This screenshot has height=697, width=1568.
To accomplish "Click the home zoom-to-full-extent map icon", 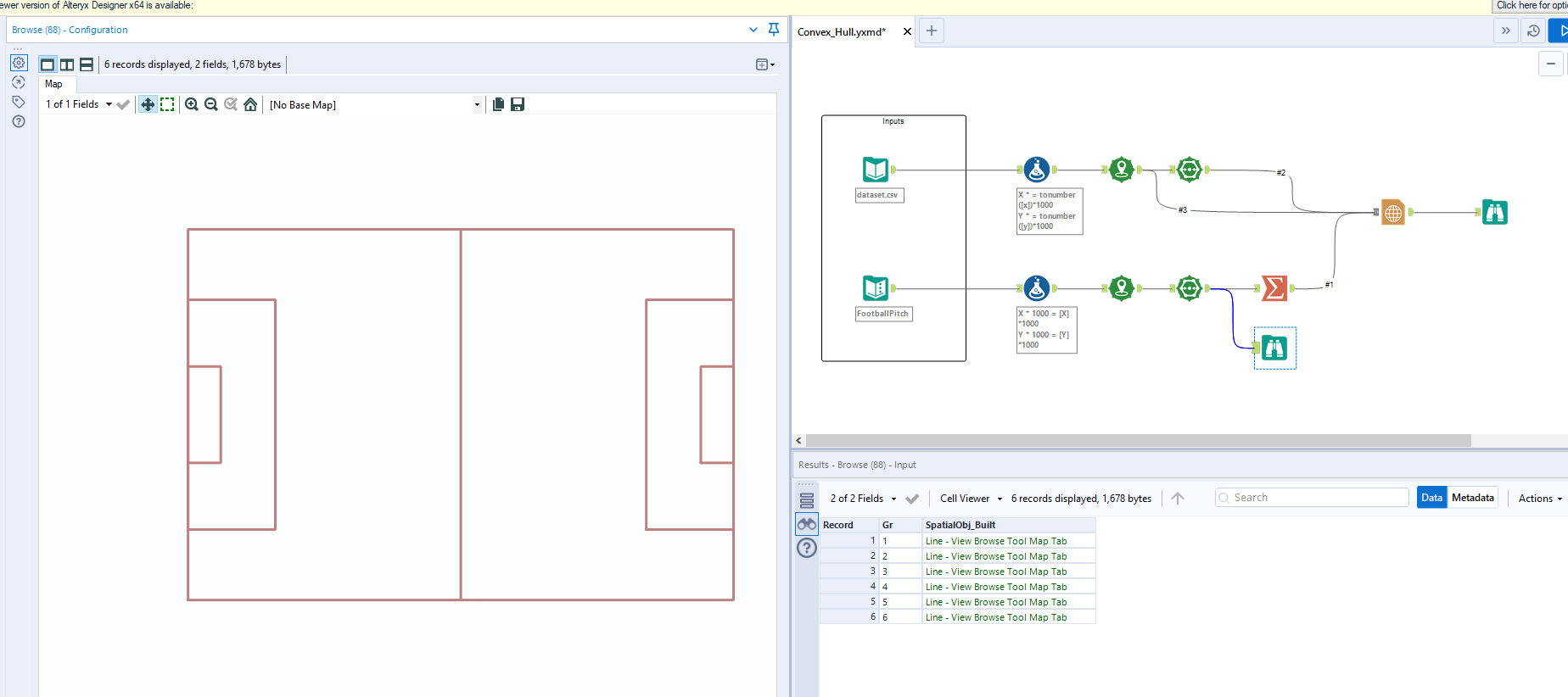I will pos(250,104).
